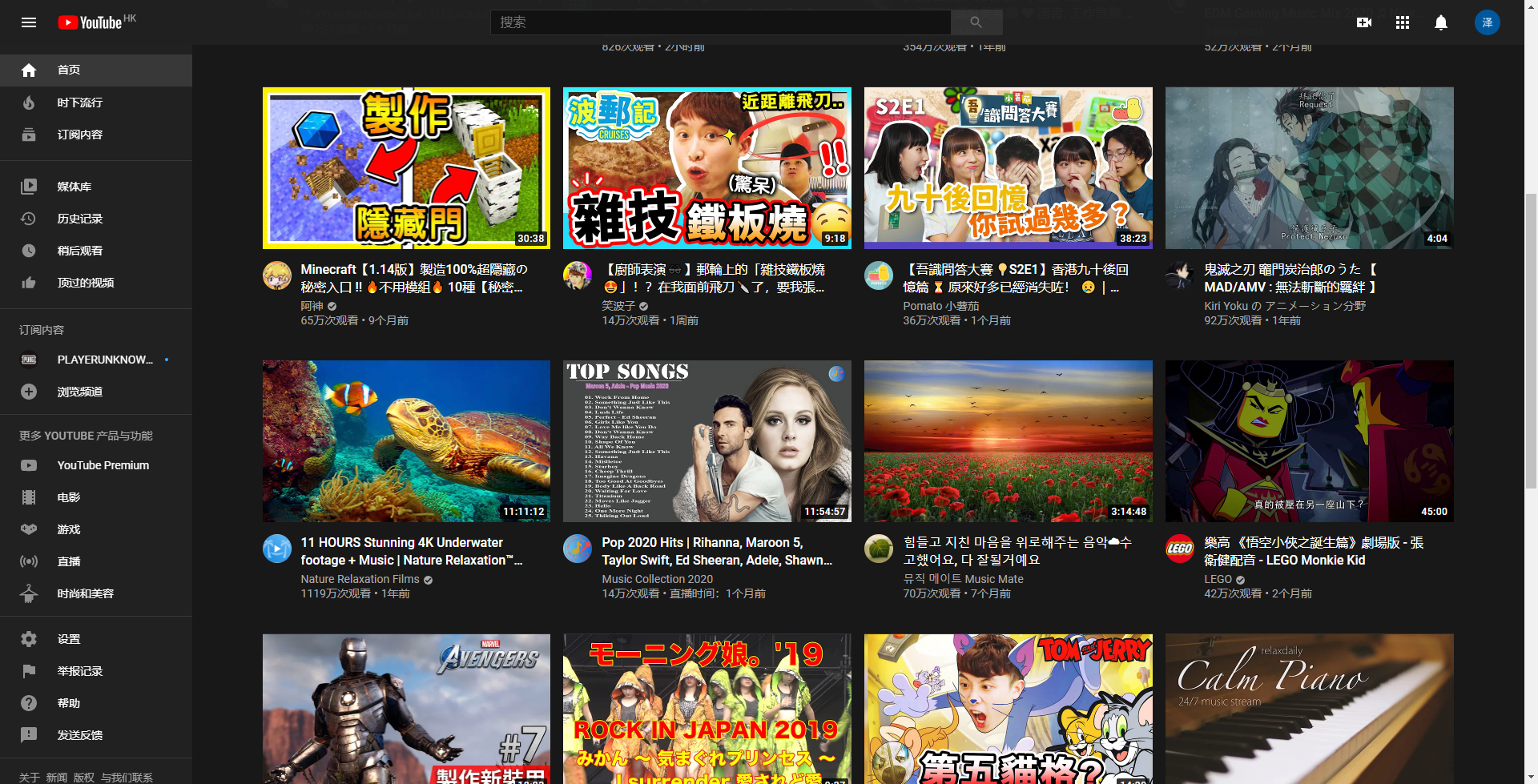Viewport: 1538px width, 784px height.
Task: Open the 阿神 channel avatar
Action: coord(277,275)
